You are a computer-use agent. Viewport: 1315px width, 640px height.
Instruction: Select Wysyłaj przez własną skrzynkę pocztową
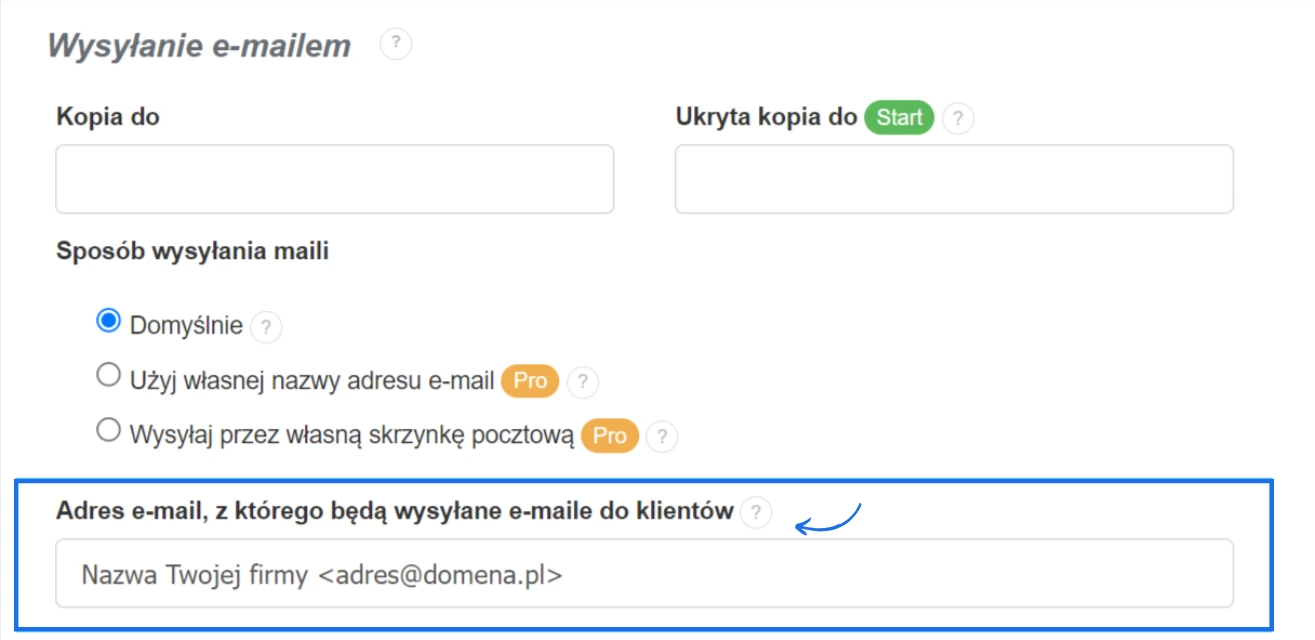110,435
